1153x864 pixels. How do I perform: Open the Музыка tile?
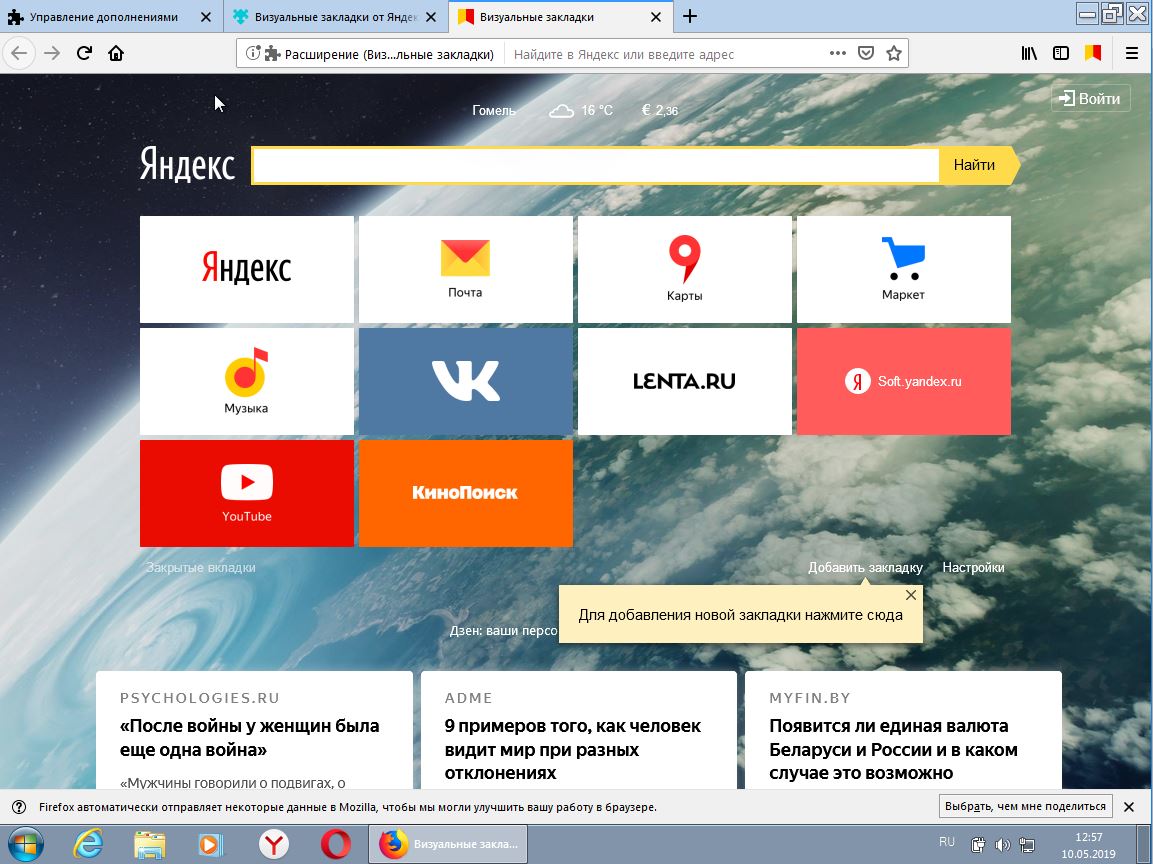246,381
